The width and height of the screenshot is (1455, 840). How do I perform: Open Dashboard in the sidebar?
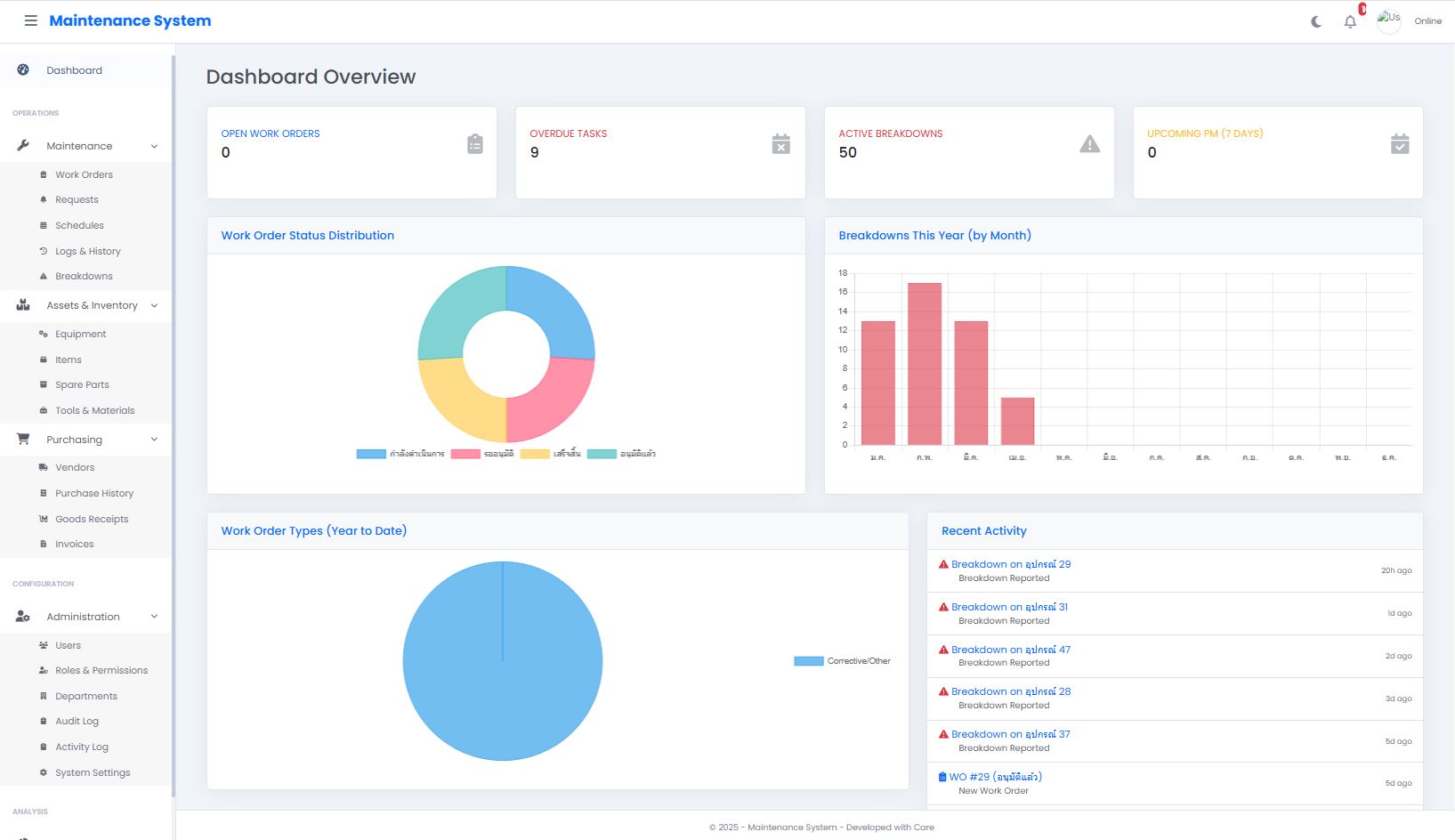(x=74, y=70)
